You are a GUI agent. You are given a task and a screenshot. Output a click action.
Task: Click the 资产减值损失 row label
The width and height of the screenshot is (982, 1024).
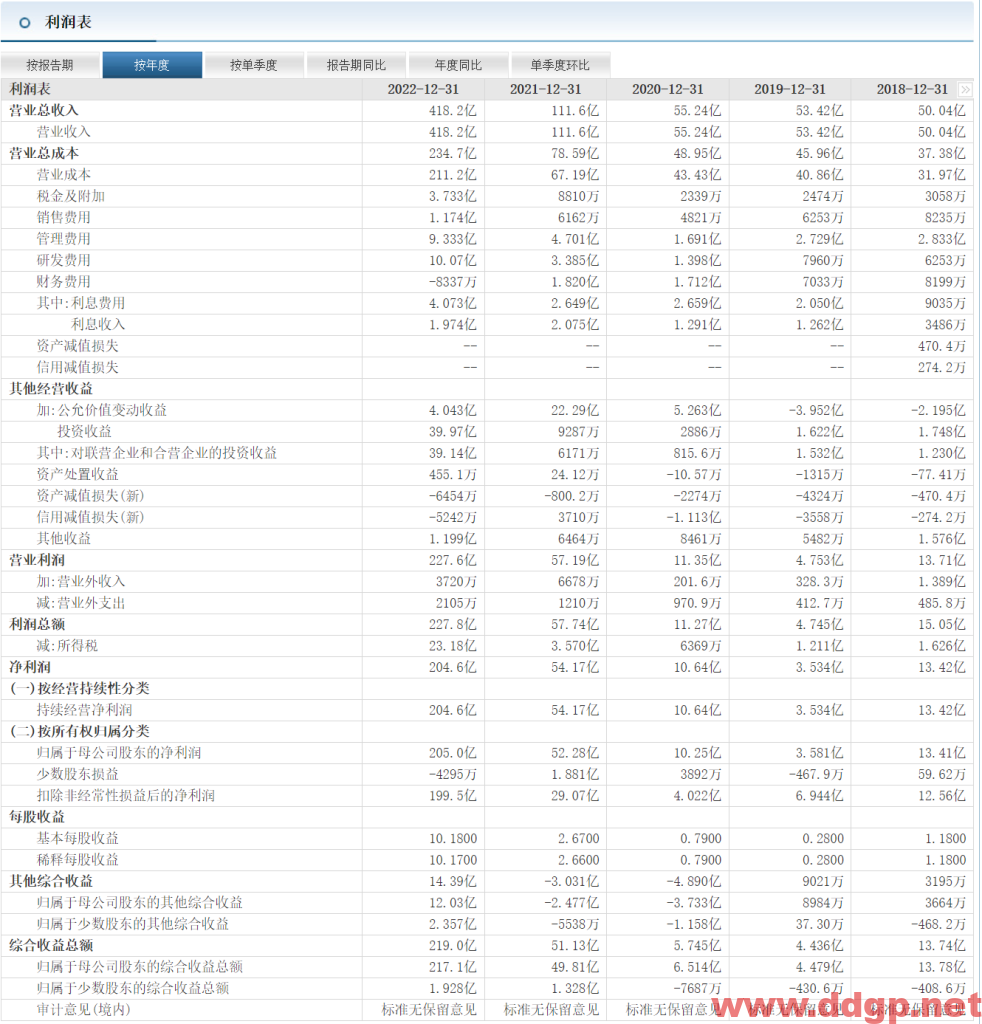(x=77, y=346)
